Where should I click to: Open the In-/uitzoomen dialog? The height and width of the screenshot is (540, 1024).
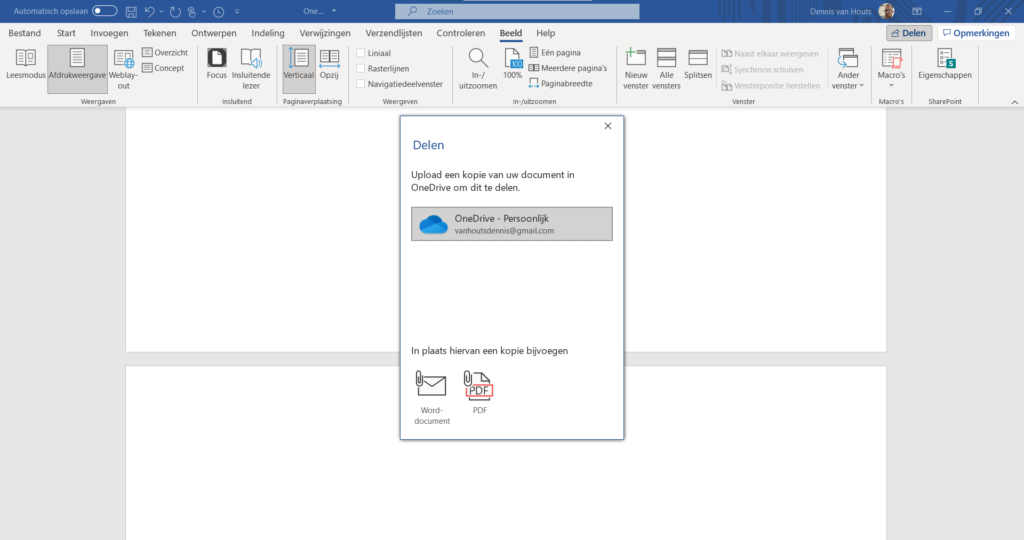tap(478, 69)
